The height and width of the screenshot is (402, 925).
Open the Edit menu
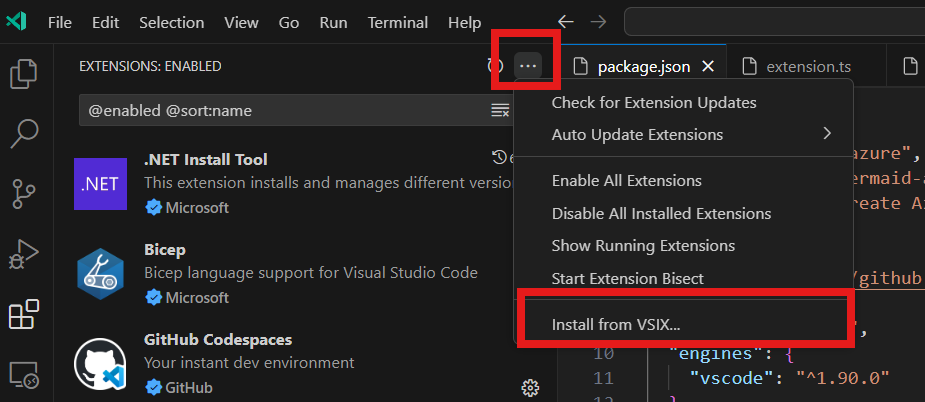tap(106, 23)
